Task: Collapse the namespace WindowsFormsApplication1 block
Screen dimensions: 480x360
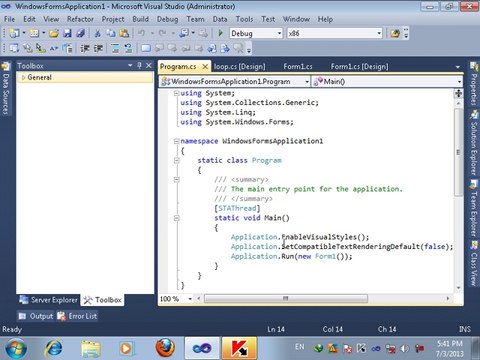Action: pos(176,141)
